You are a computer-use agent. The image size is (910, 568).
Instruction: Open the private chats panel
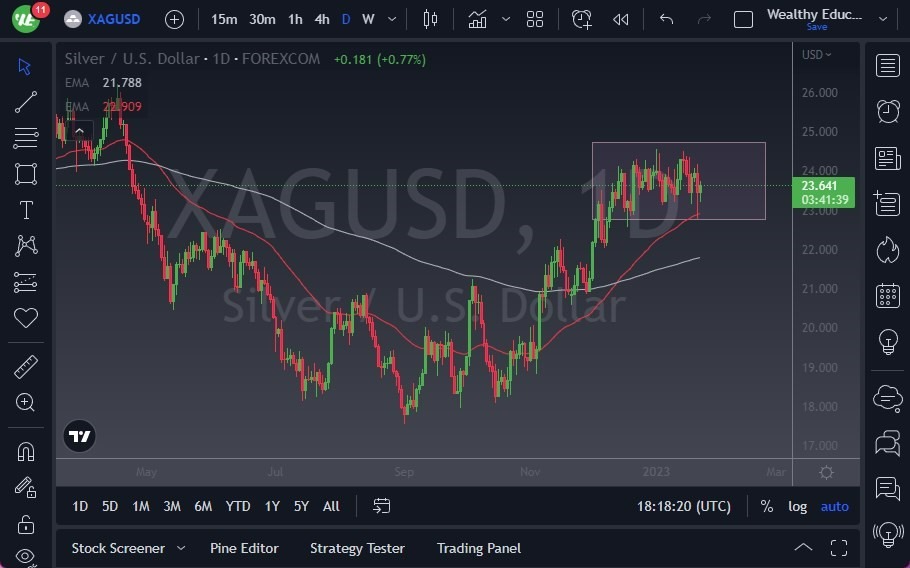click(887, 444)
